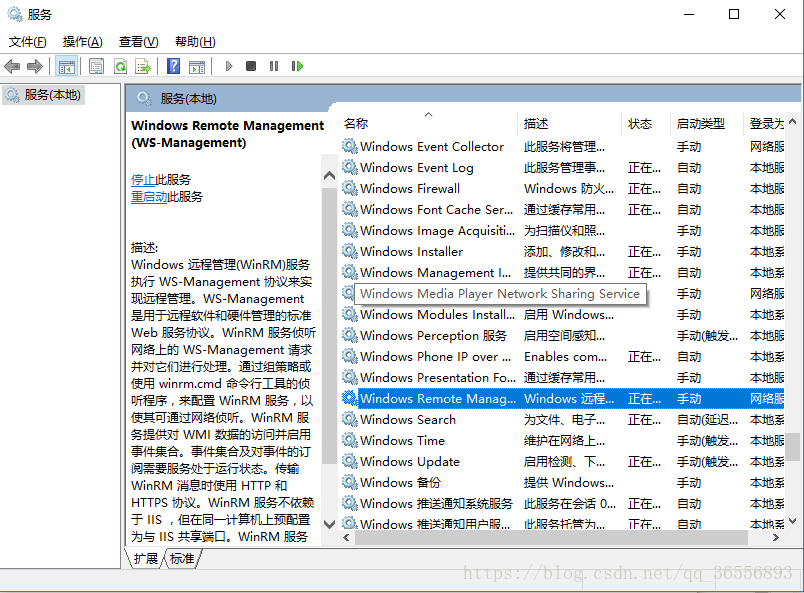Select Windows Presentation Fo... row
Viewport: 804px width, 593px height.
tap(562, 378)
